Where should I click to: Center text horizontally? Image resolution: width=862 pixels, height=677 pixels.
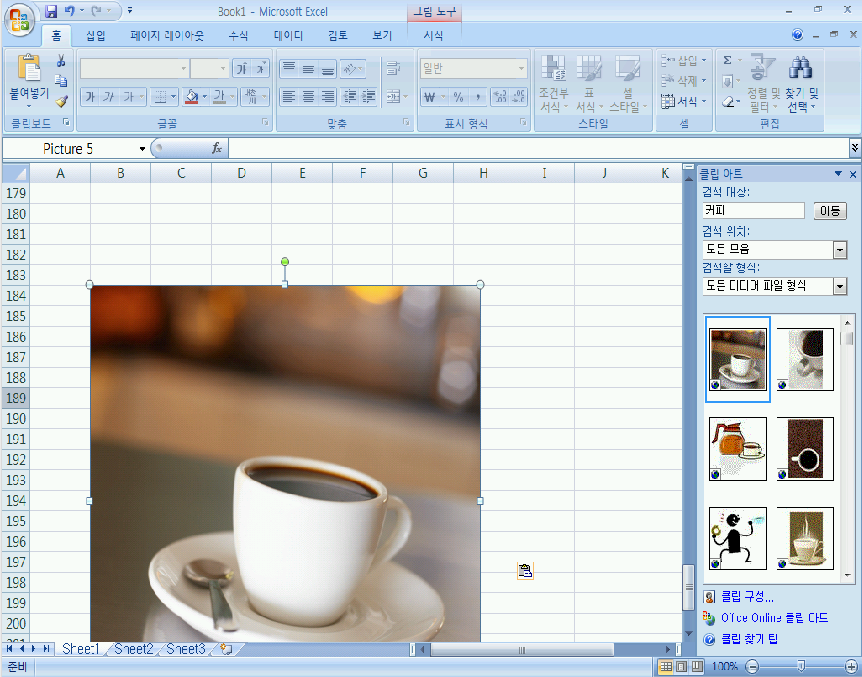click(x=308, y=97)
